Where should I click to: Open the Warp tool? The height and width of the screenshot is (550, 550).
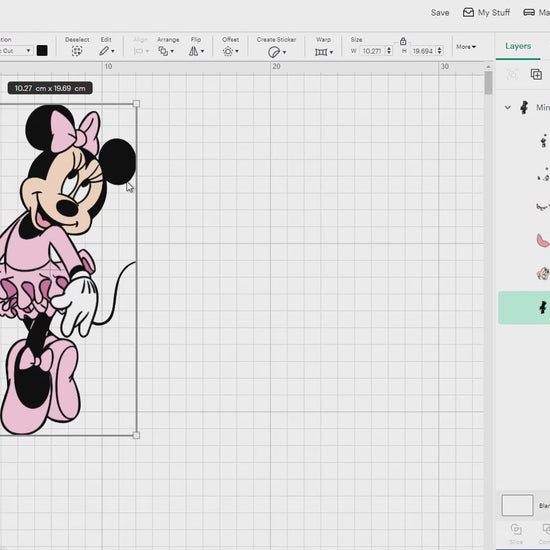pos(324,52)
